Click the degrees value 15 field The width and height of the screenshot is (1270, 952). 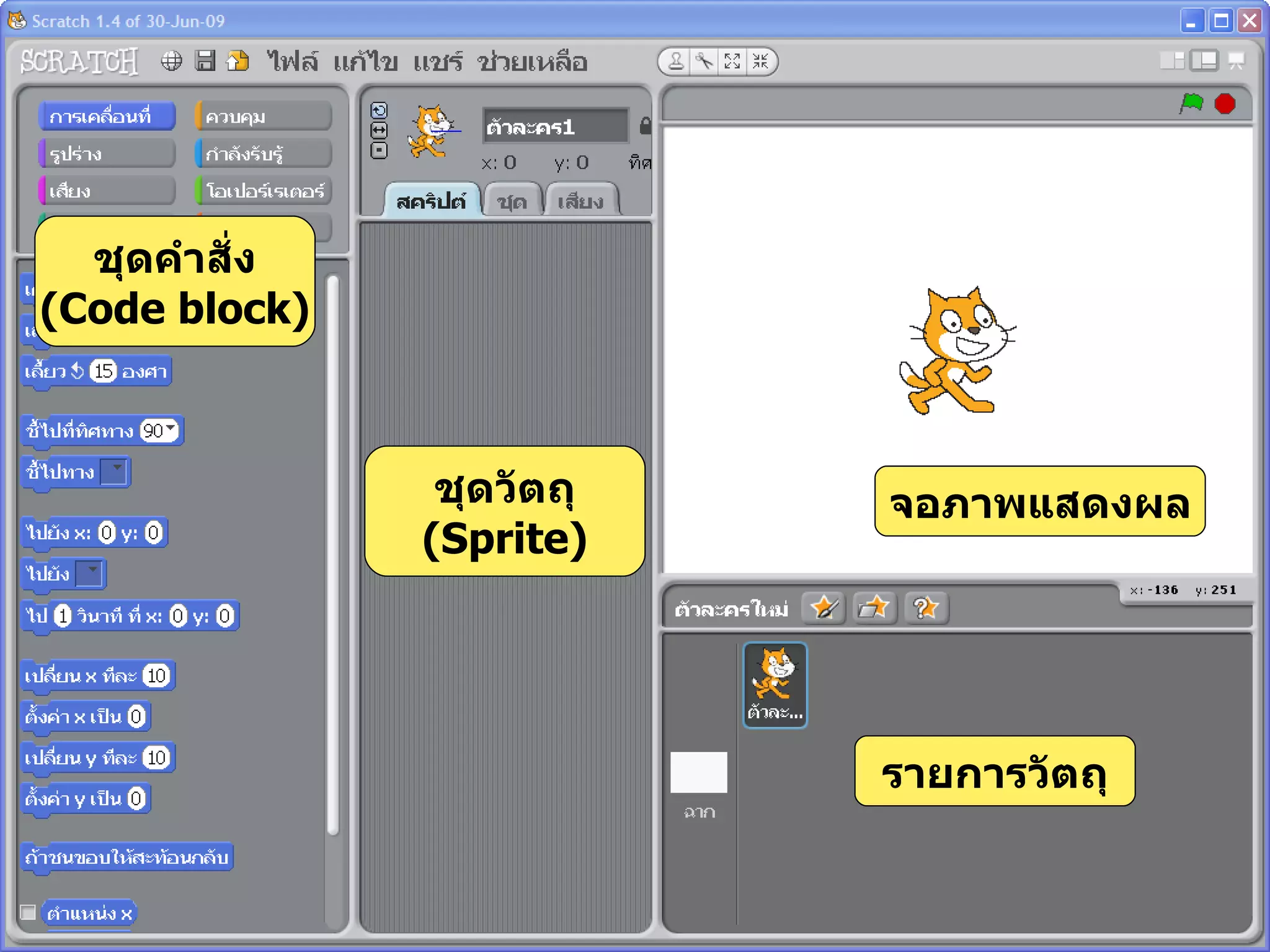tap(103, 371)
